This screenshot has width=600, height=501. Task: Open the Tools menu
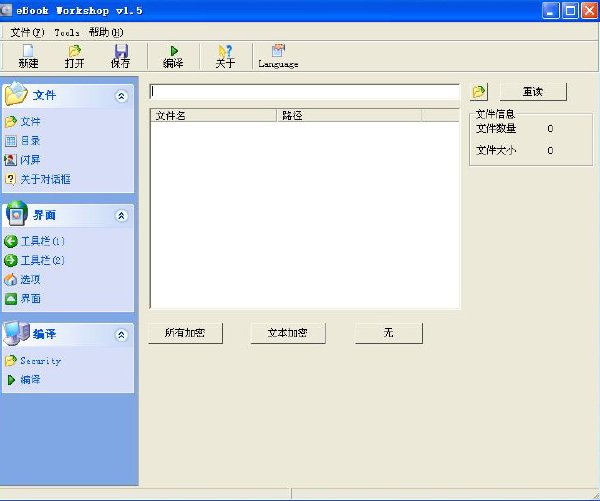(x=67, y=33)
